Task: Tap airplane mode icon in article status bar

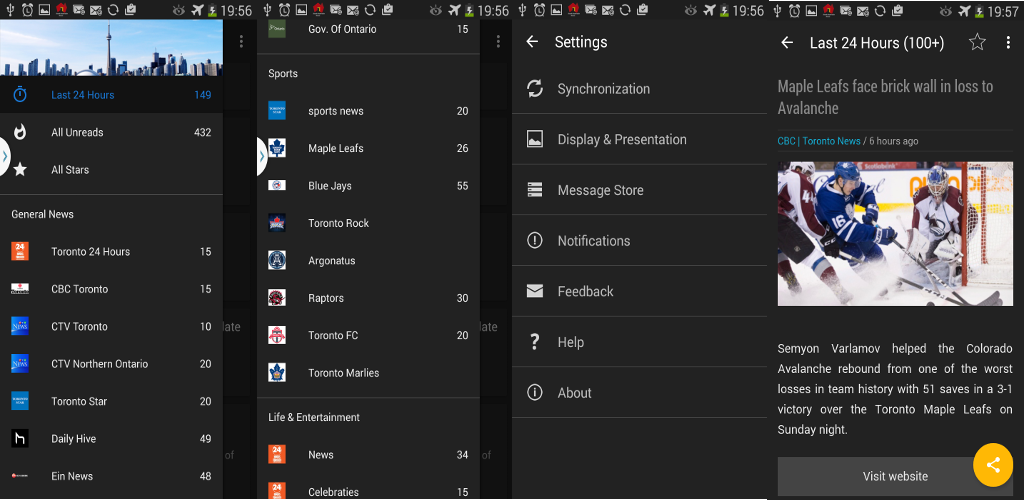Action: 965,10
